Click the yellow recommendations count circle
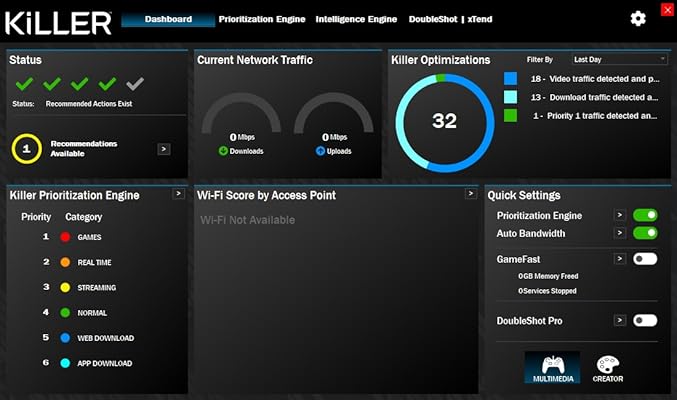 26,149
